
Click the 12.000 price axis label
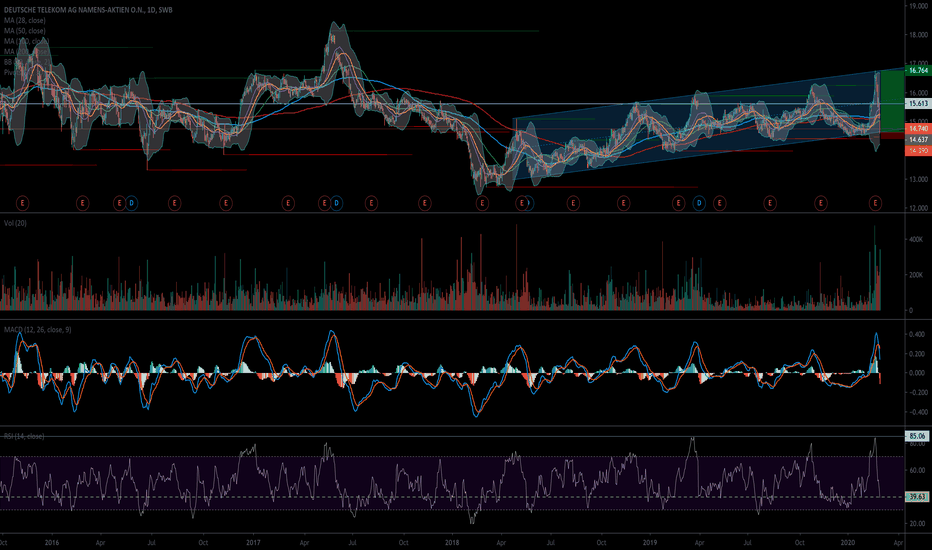pos(918,208)
